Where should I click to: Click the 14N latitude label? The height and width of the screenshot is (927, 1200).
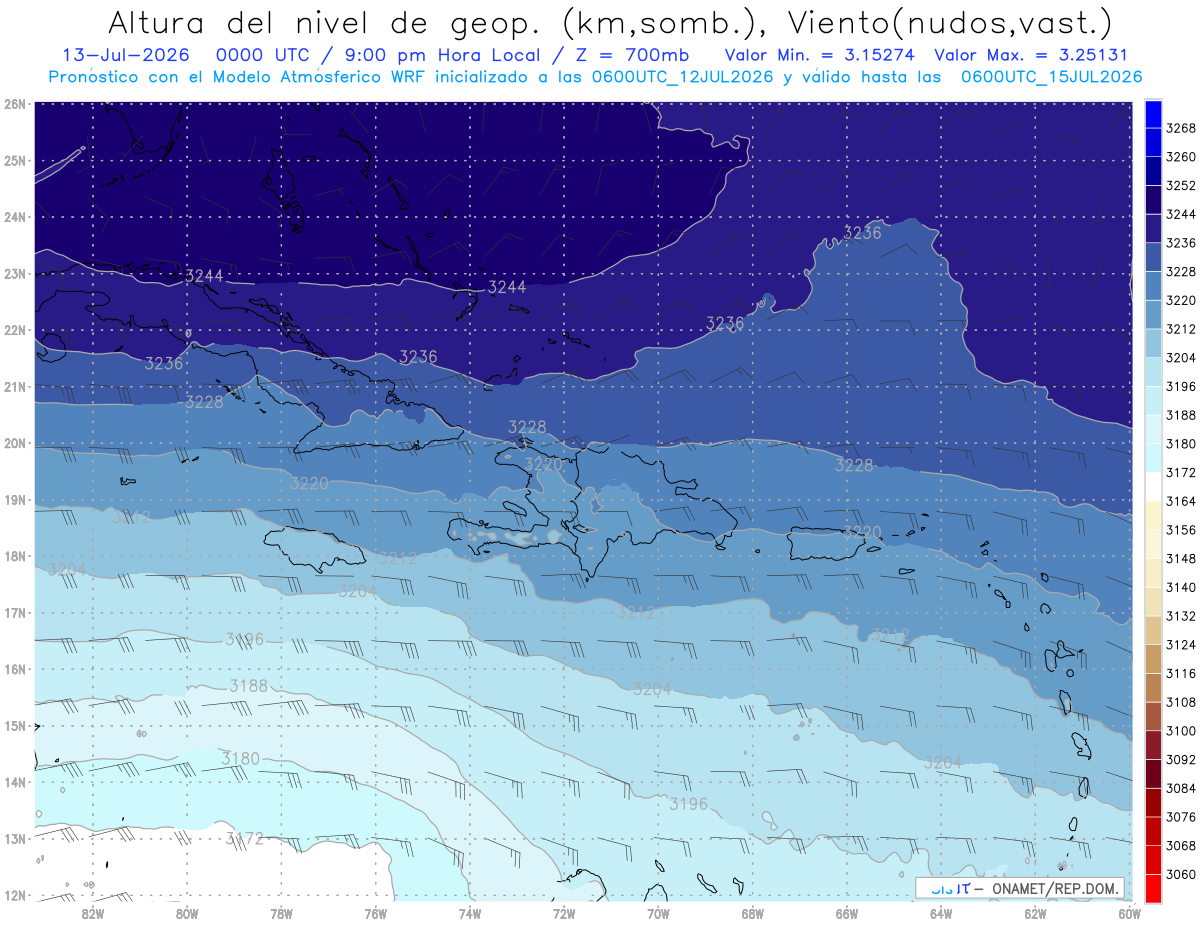[15, 782]
